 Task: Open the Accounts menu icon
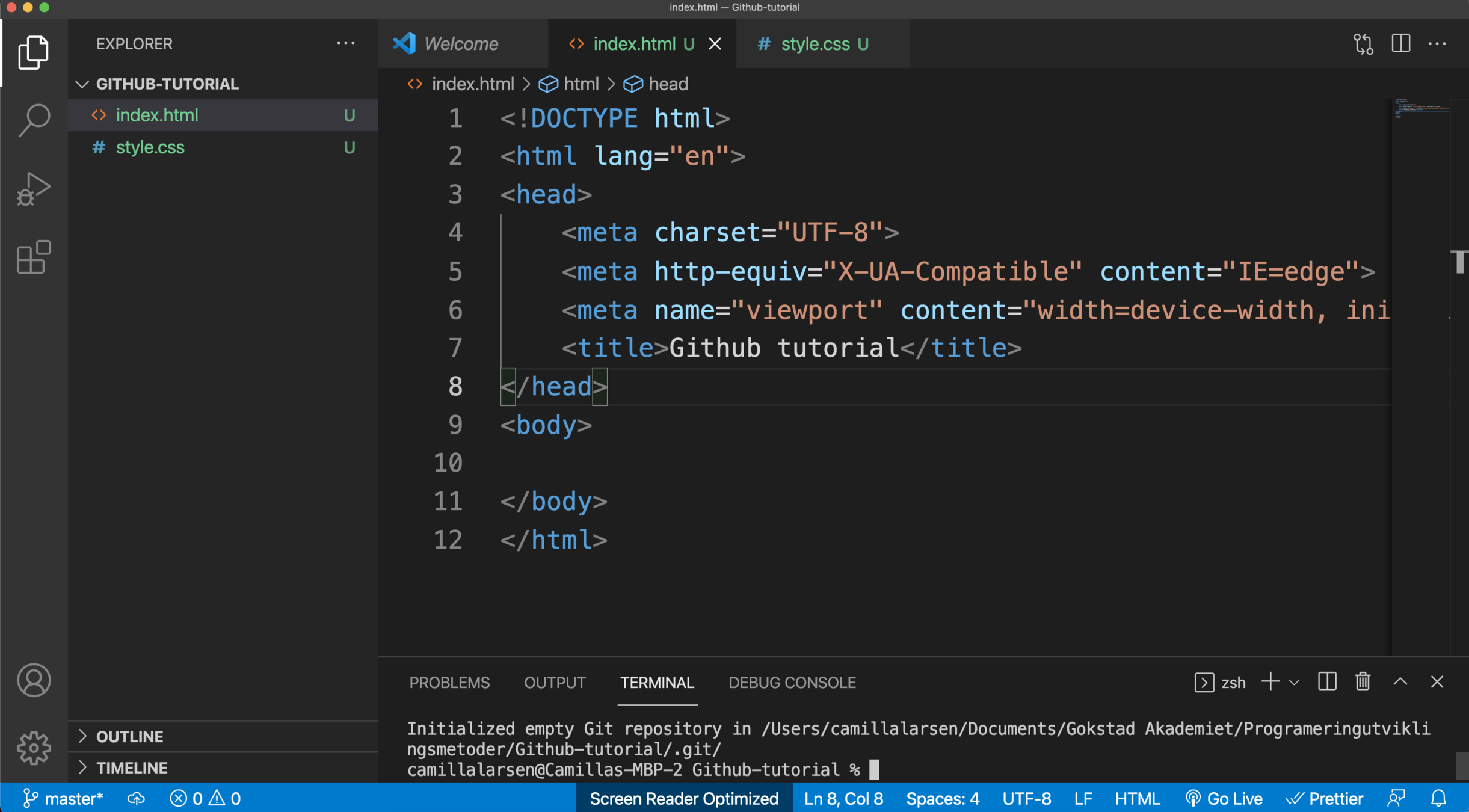pos(34,680)
